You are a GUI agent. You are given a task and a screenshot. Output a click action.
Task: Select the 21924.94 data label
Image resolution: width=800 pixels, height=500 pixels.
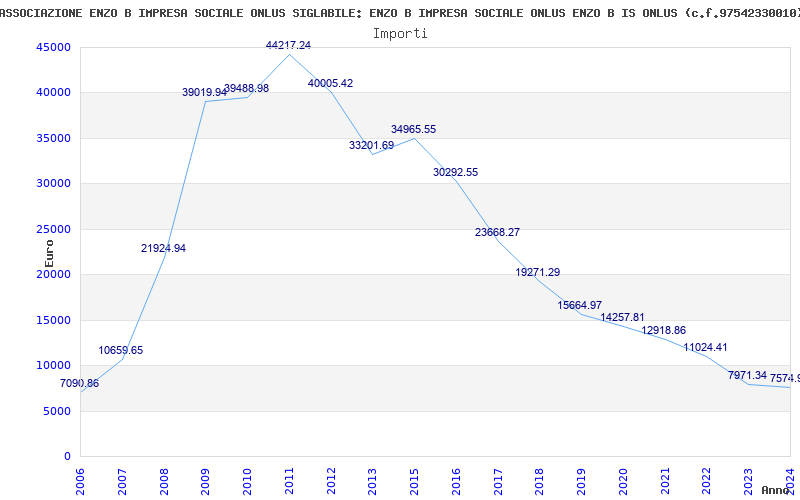(x=163, y=248)
